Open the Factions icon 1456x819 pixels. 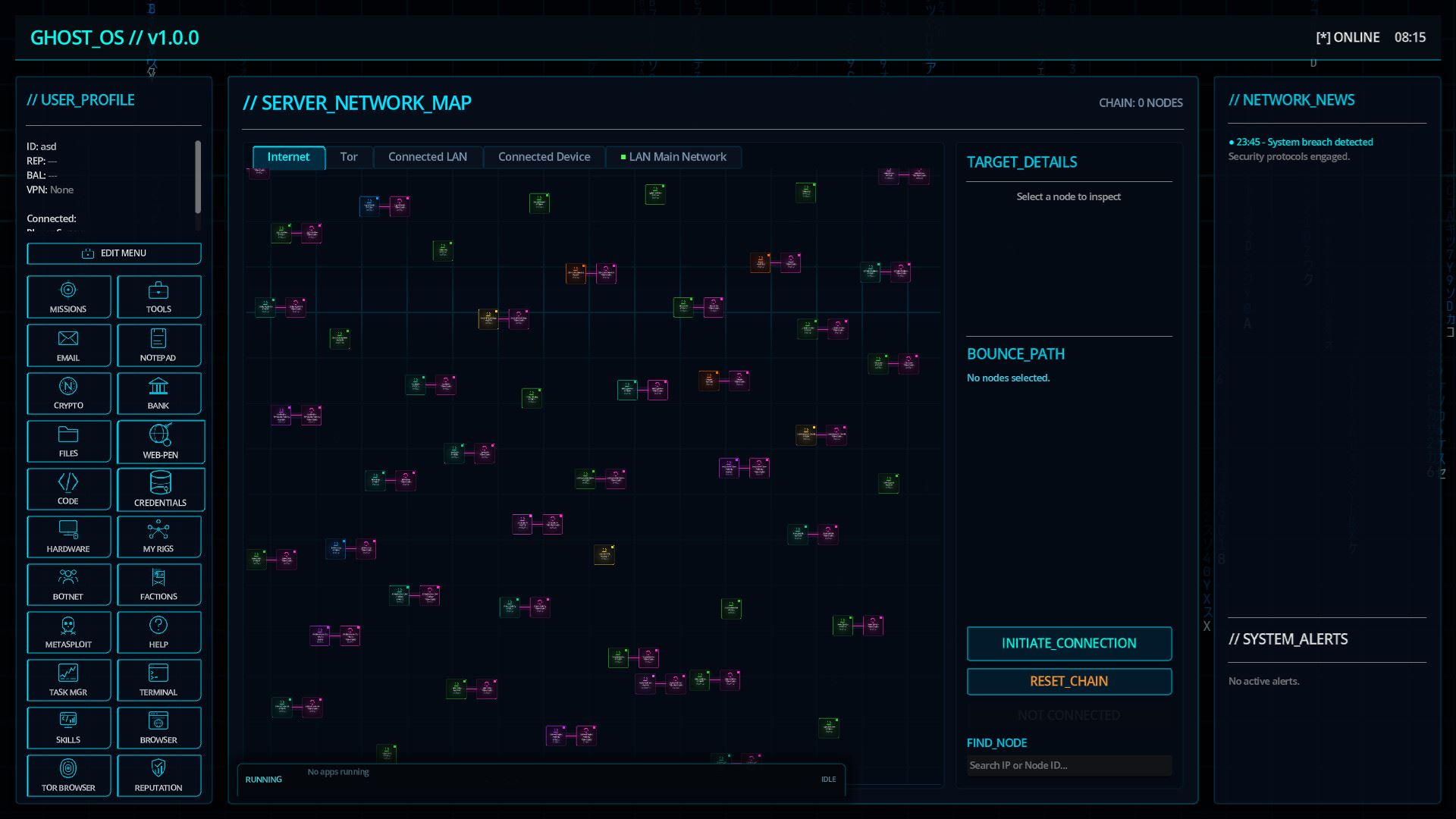click(x=158, y=584)
